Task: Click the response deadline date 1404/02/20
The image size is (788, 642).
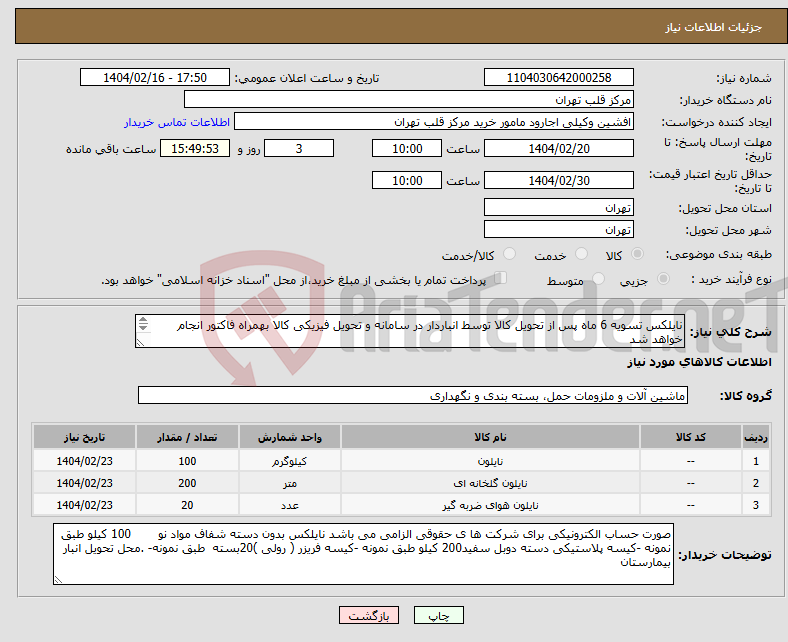Action: (x=559, y=148)
